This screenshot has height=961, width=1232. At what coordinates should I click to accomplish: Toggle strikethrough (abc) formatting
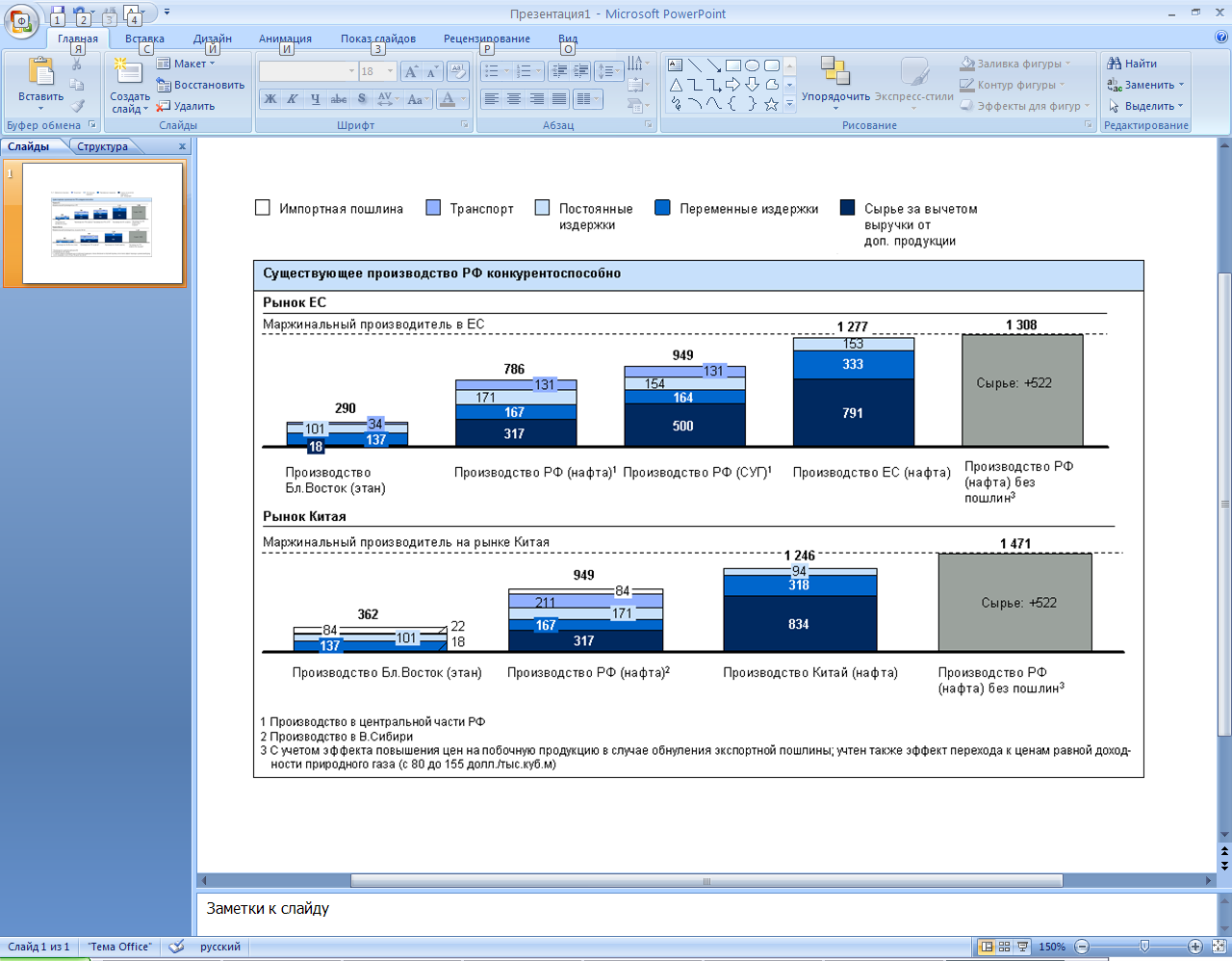[339, 98]
